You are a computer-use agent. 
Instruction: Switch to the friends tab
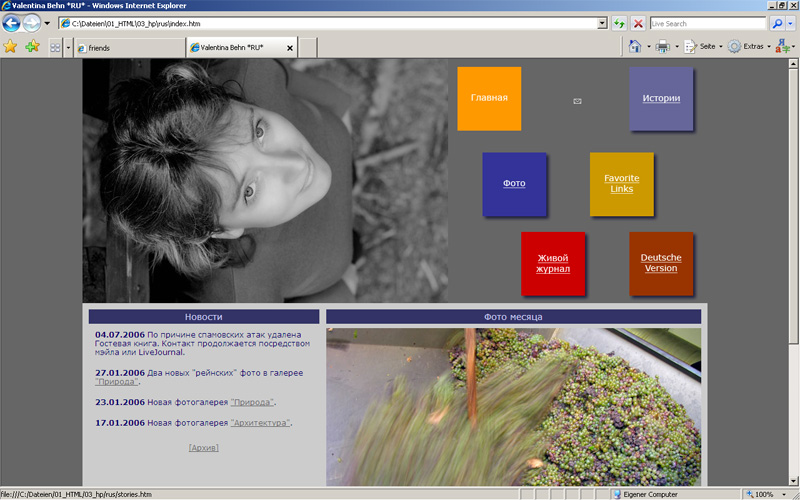[x=130, y=48]
